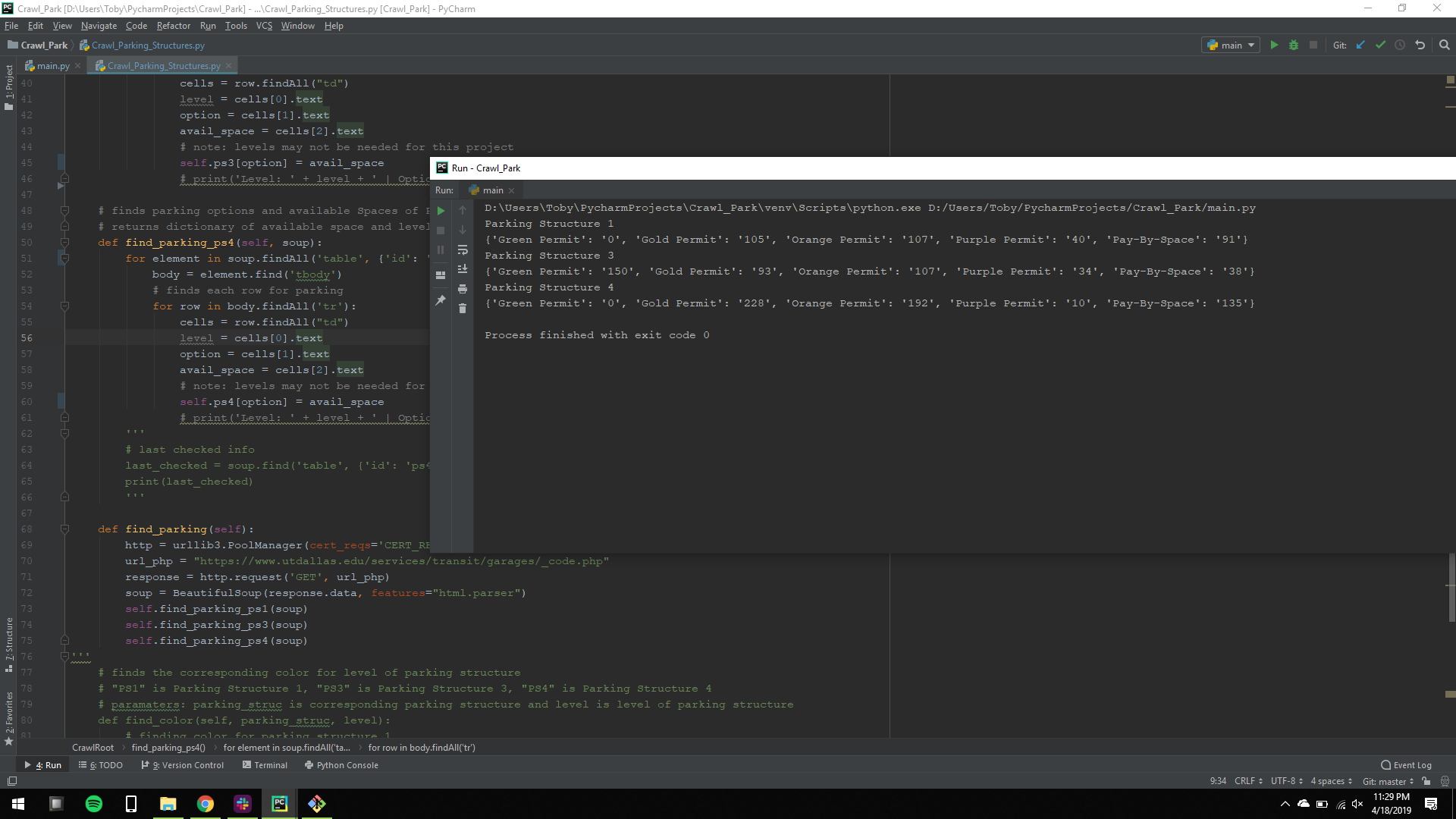
Task: Rerun main with green Run panel arrow
Action: click(441, 211)
